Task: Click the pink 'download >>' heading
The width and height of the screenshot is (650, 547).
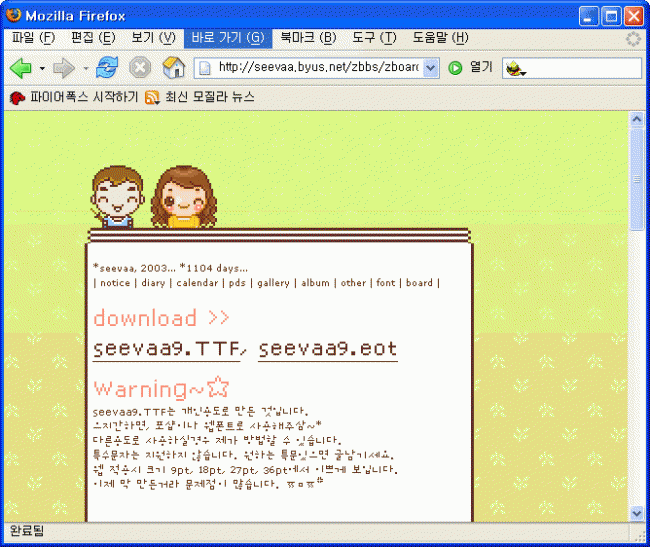Action: click(x=161, y=318)
